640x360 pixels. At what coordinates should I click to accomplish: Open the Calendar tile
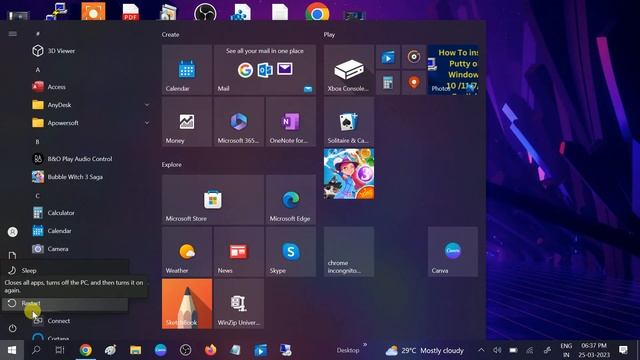(x=187, y=70)
